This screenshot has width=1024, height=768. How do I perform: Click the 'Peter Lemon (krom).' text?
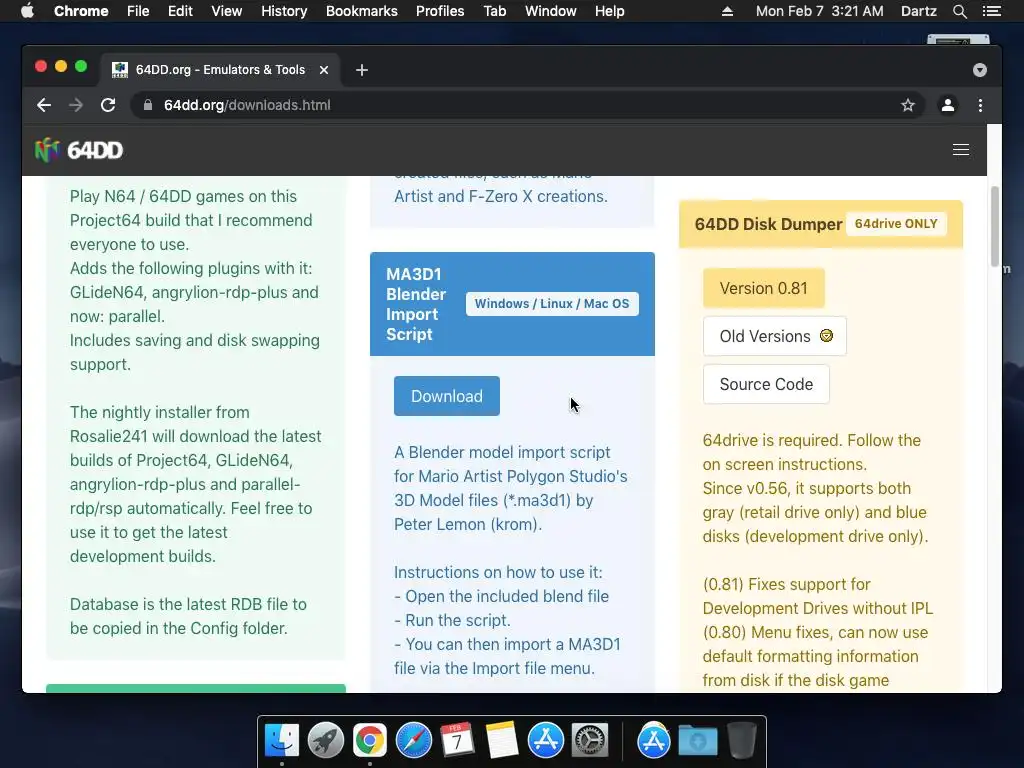pyautogui.click(x=468, y=524)
